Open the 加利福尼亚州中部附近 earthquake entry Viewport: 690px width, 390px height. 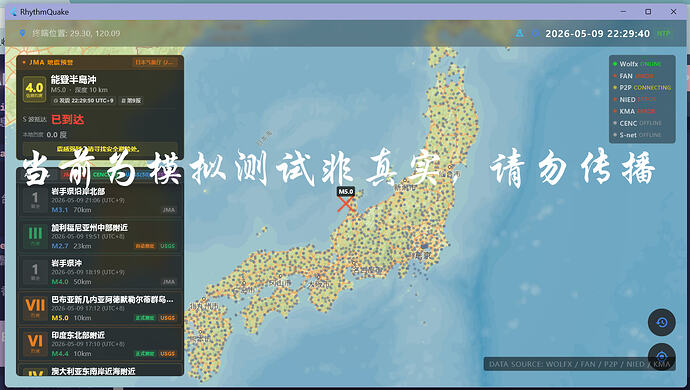click(x=100, y=236)
